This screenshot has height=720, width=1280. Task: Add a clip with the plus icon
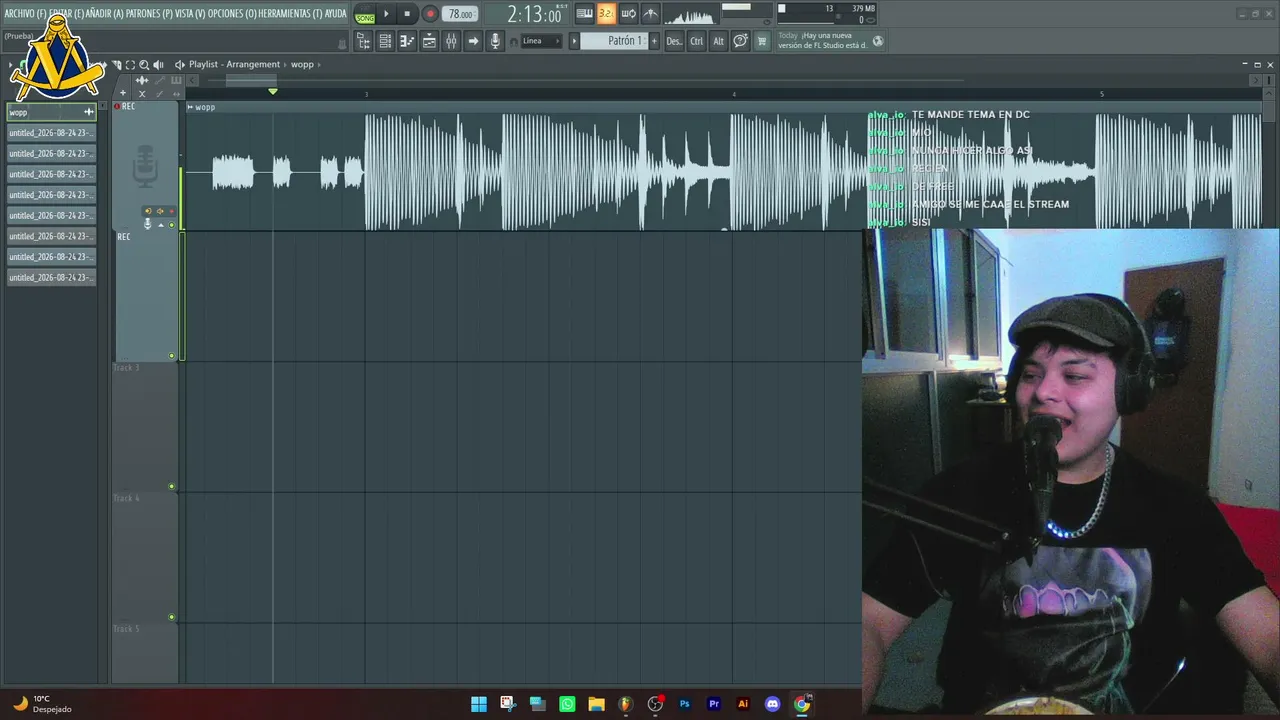pos(124,94)
